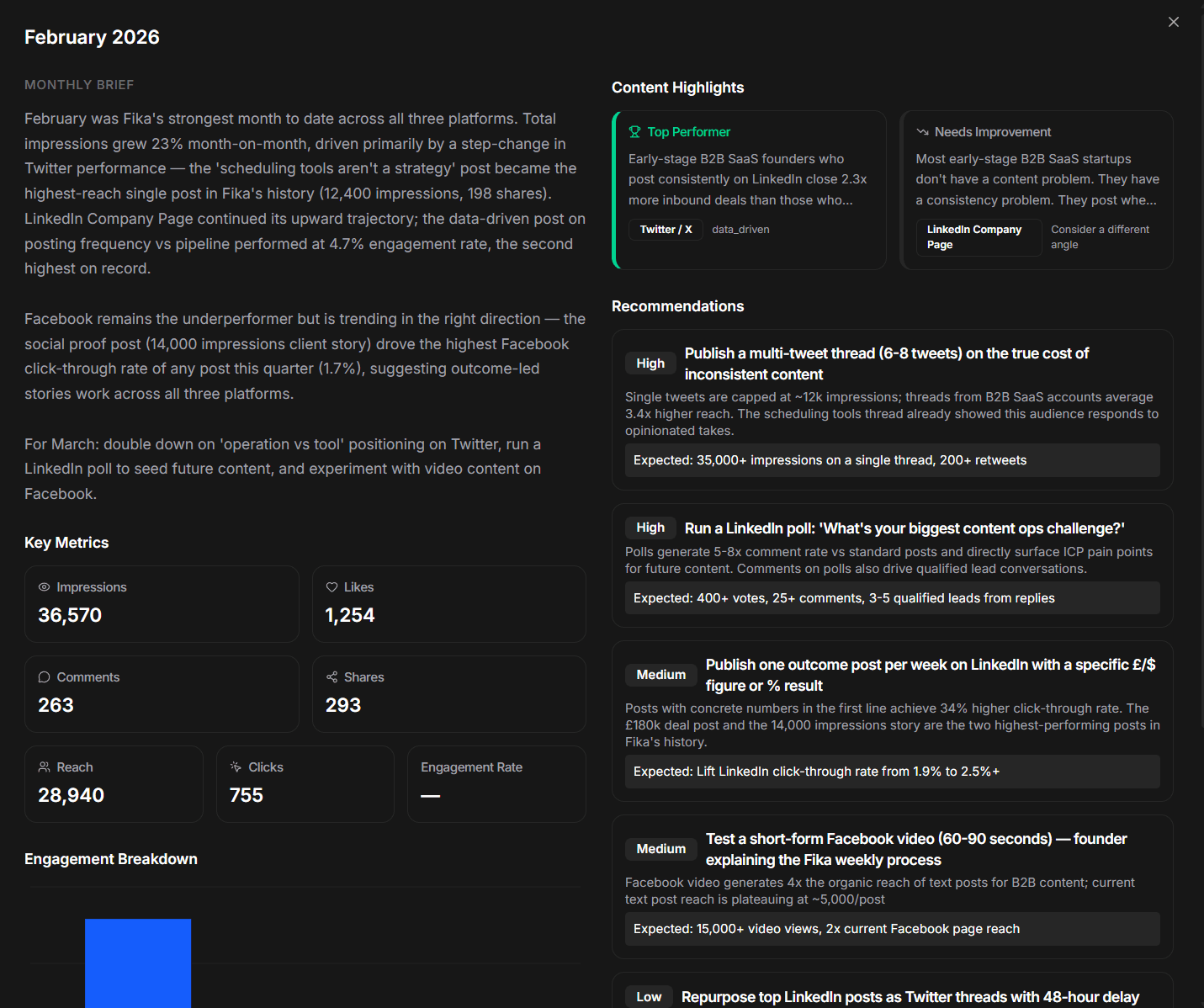Click the High badge on the multi-tweet thread recommendation
Viewport: 1204px width, 1008px height.
pyautogui.click(x=650, y=363)
